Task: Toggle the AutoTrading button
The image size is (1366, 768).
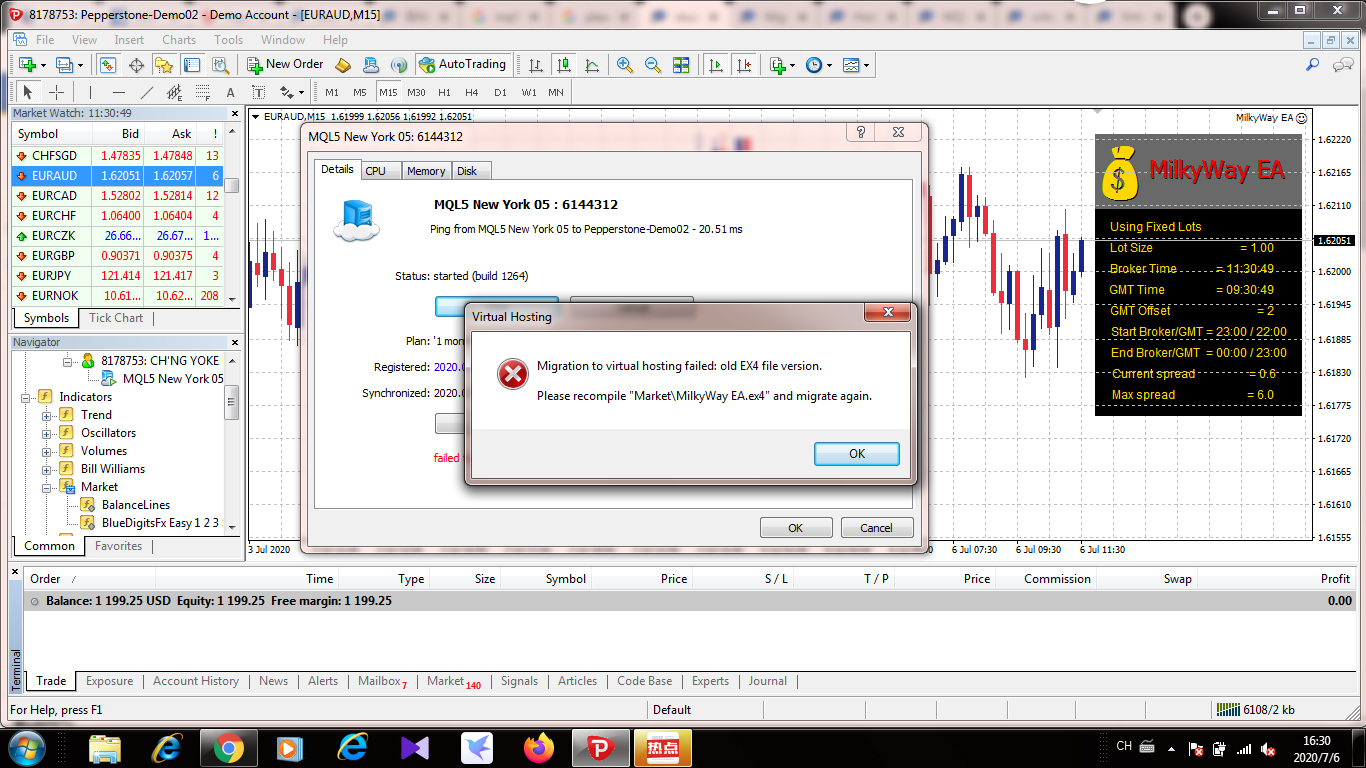Action: point(462,64)
